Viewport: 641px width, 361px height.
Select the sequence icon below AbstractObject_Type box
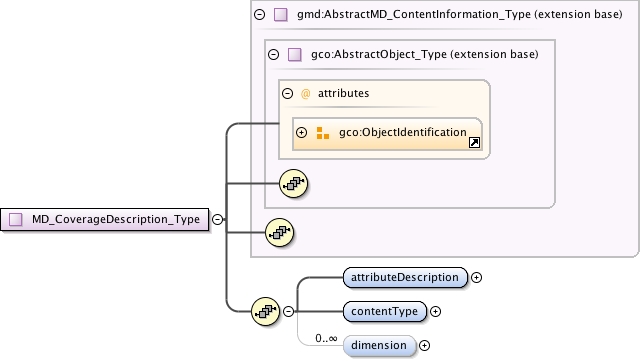280,233
